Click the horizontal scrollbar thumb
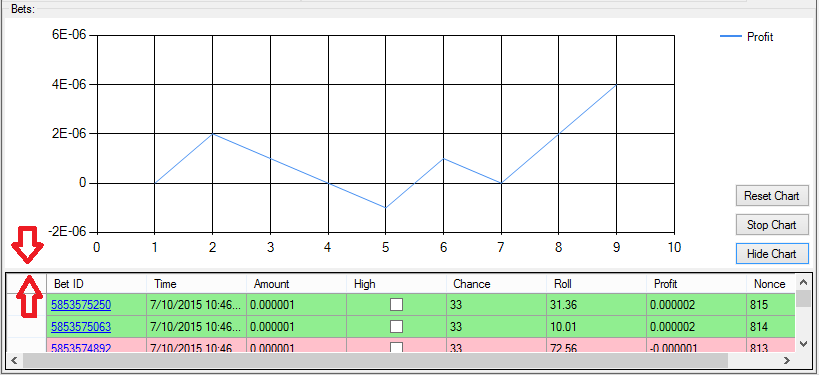 click(x=375, y=360)
